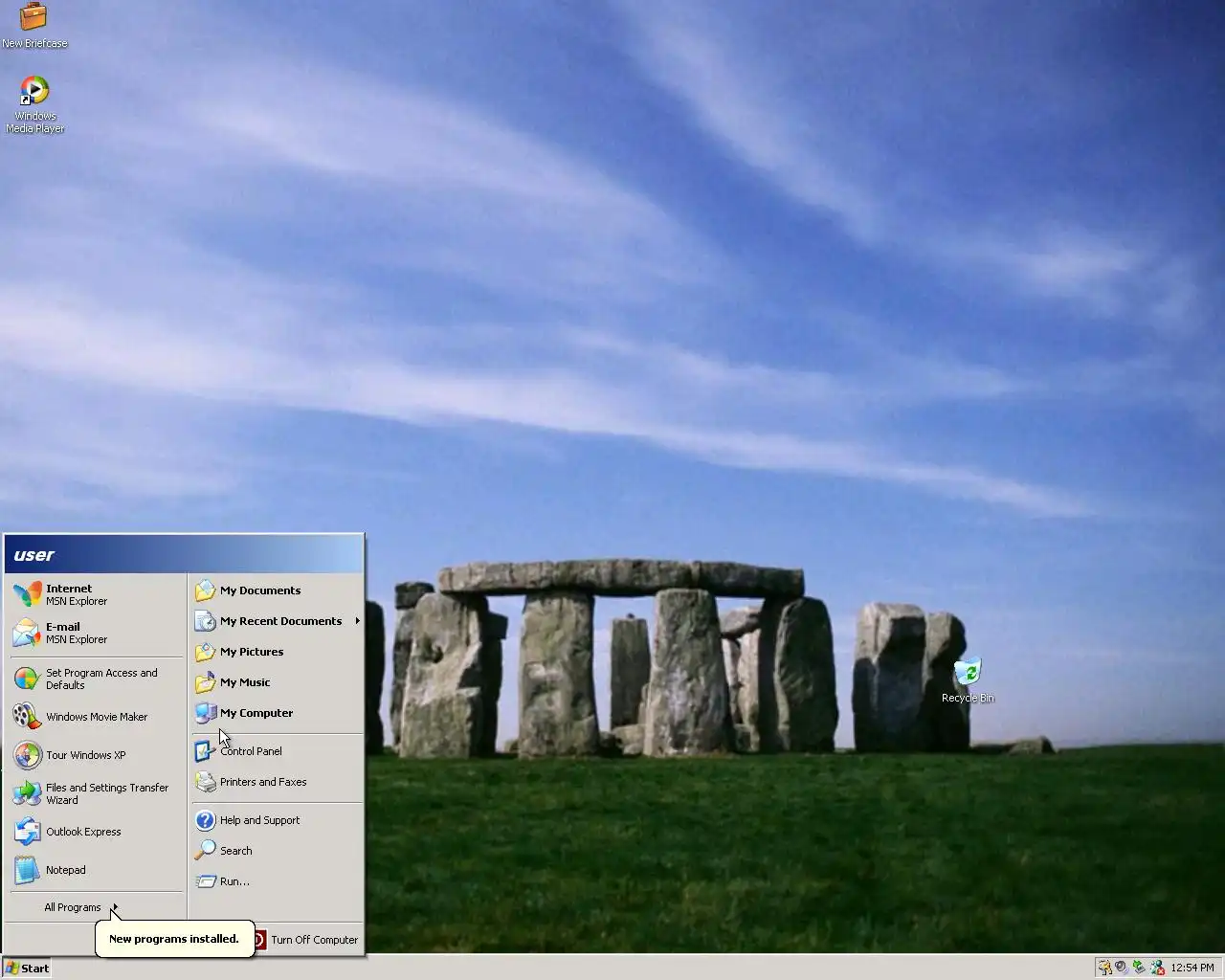Click the 12:54 PM clock in the tray
The image size is (1225, 980).
pos(1192,968)
